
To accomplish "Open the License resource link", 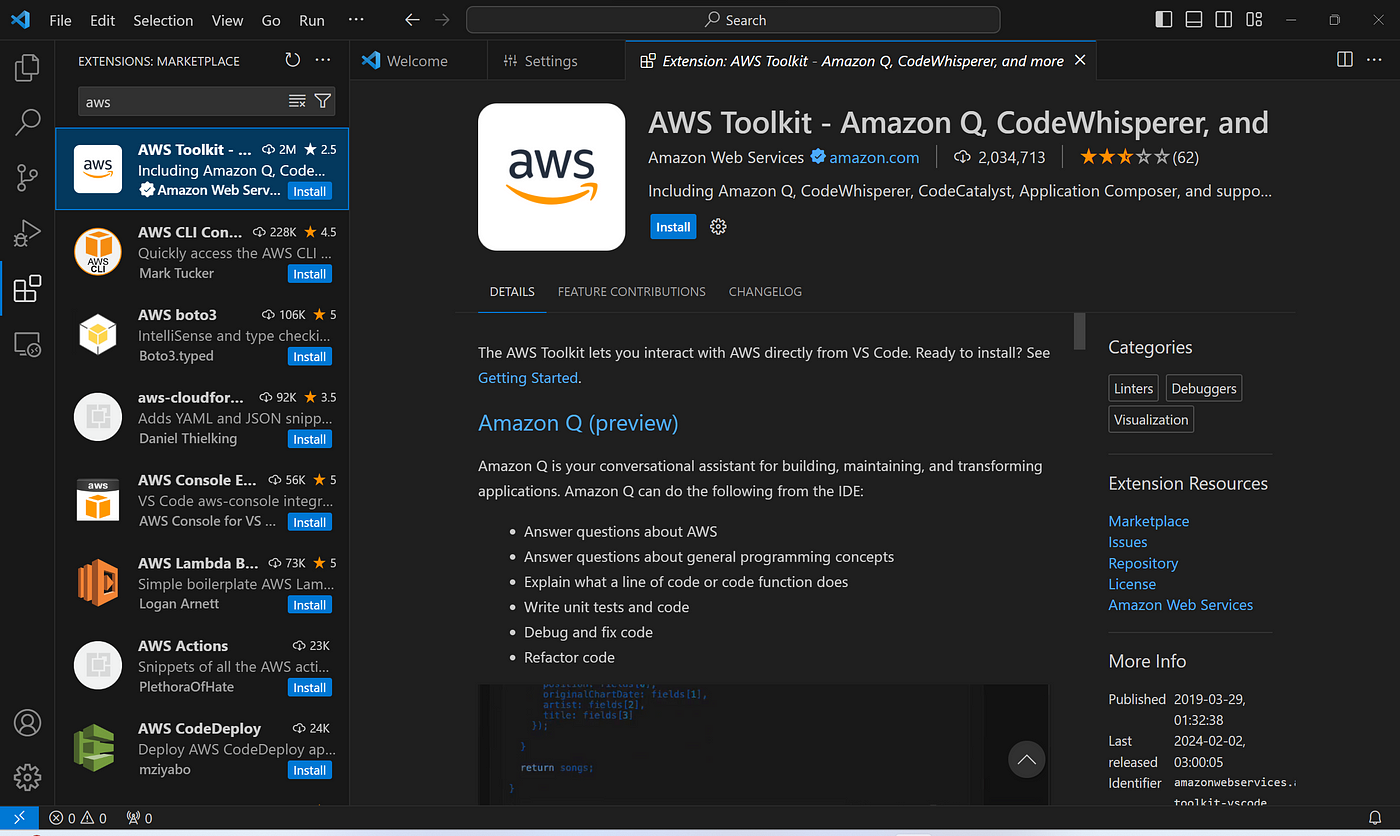I will [1132, 584].
